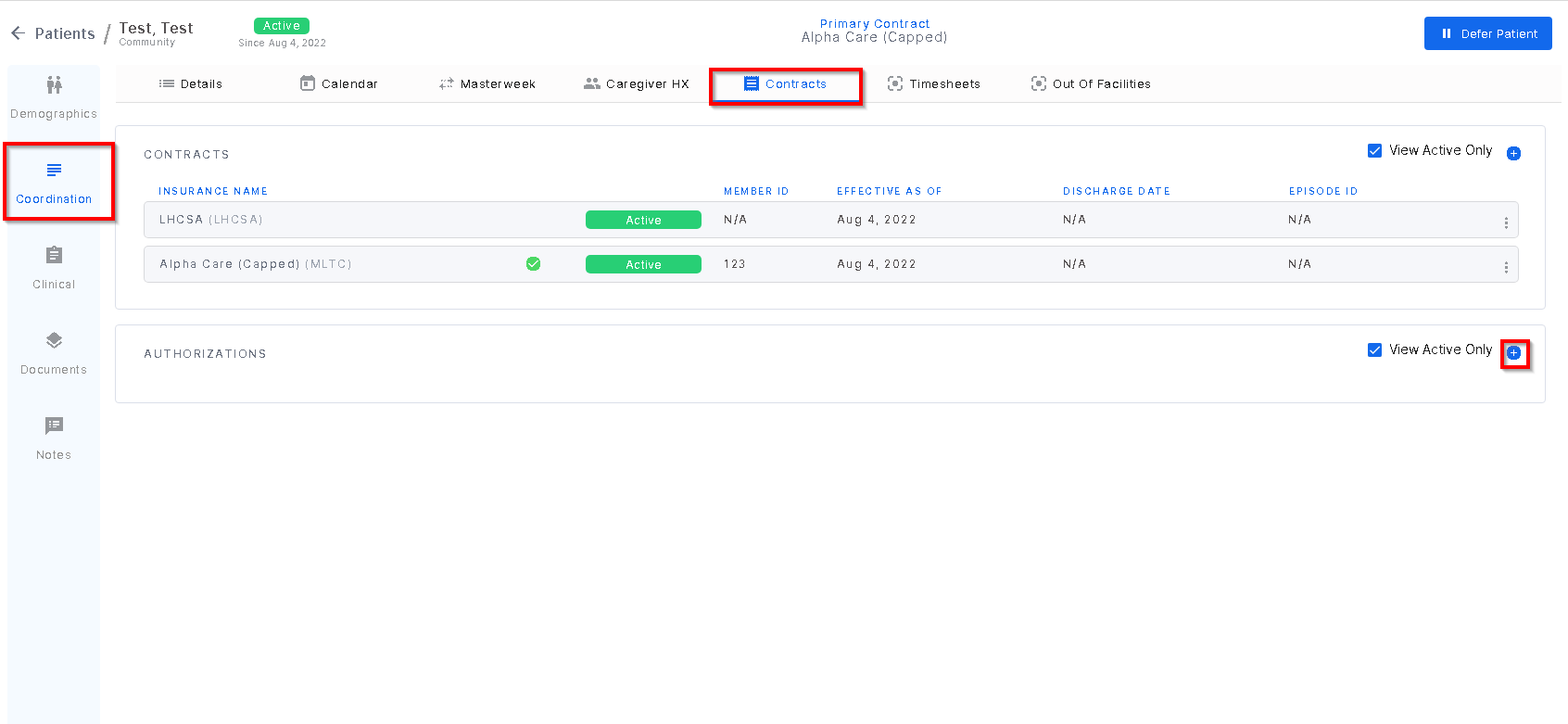This screenshot has width=1568, height=724.
Task: Open the Patients breadcrumb link
Action: (65, 33)
